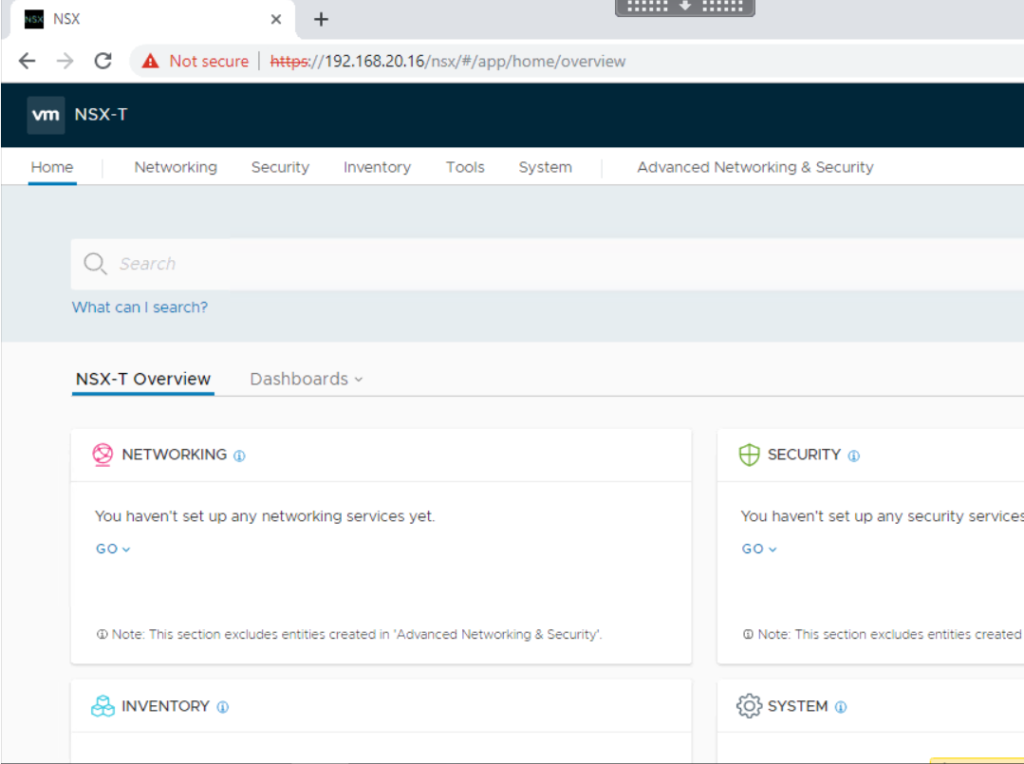Click info icon next to NETWORKING

(x=240, y=456)
